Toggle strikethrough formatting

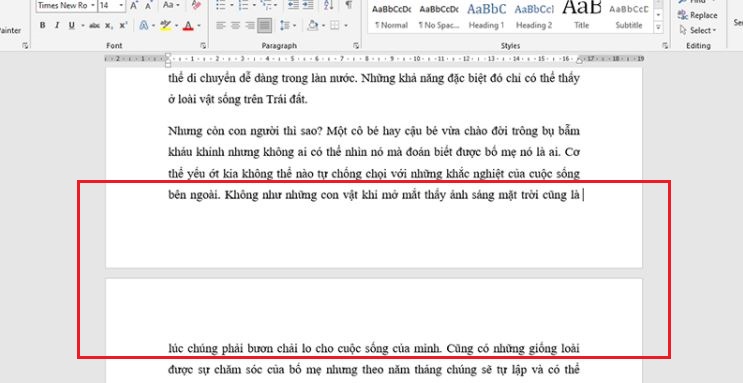pyautogui.click(x=94, y=25)
